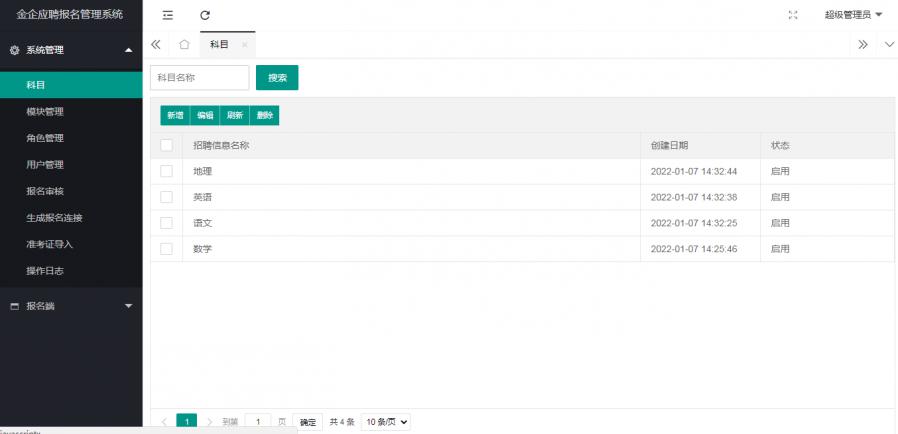Select the 数学 row checkbox
The height and width of the screenshot is (434, 898).
point(167,249)
